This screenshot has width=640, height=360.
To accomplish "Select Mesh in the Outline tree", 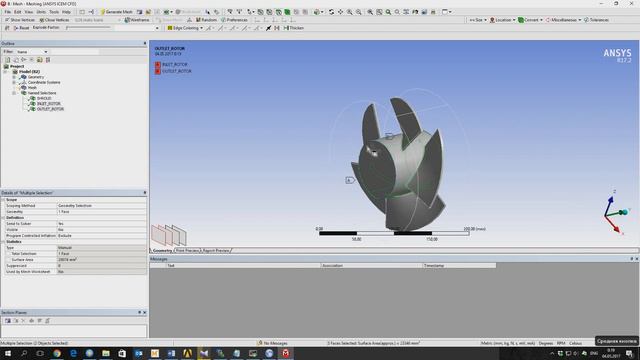I will coord(32,87).
